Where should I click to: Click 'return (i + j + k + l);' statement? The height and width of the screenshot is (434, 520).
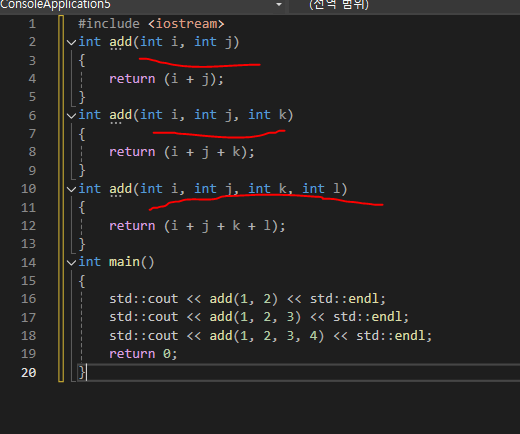[x=197, y=226]
